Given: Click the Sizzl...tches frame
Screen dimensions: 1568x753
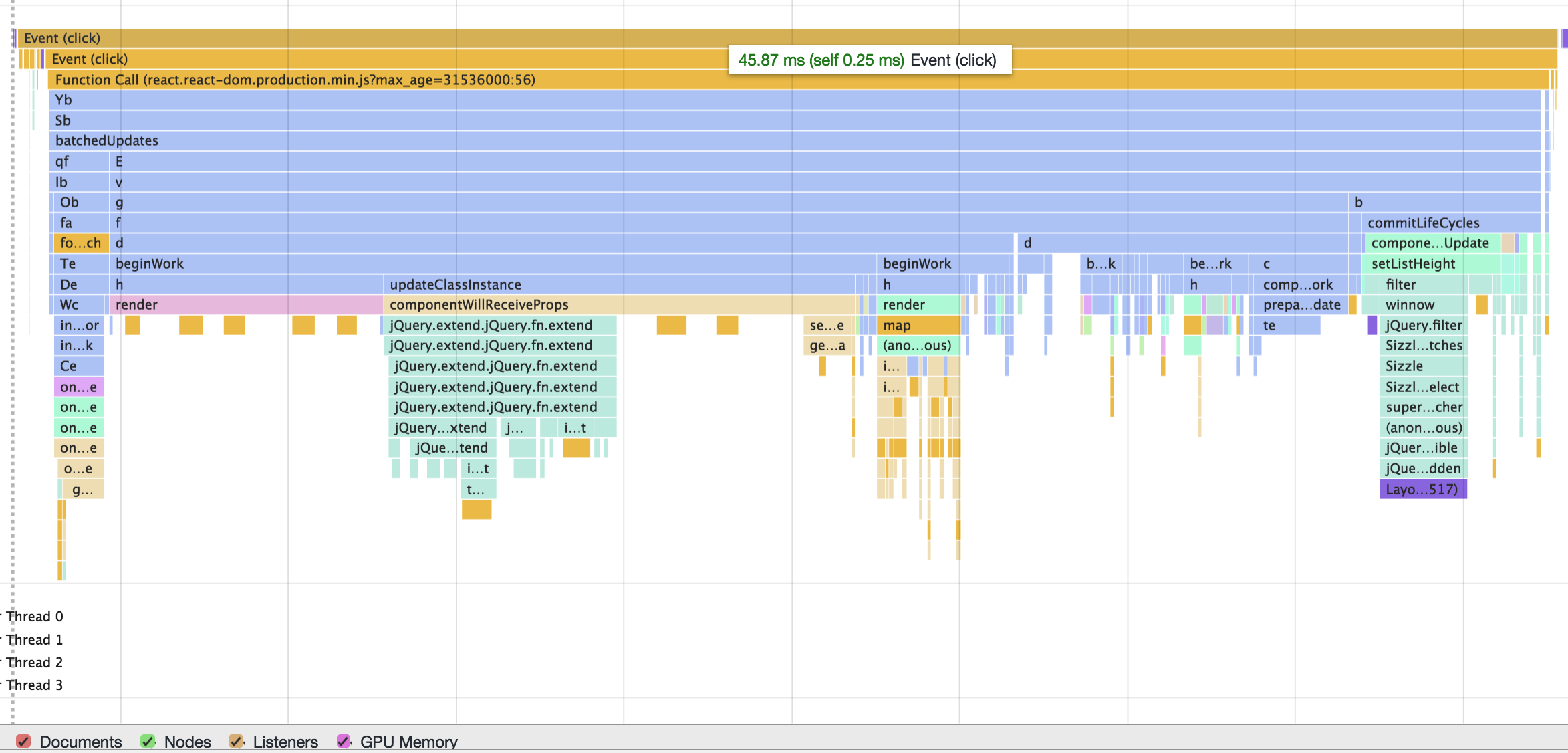Looking at the screenshot, I should pos(1424,345).
